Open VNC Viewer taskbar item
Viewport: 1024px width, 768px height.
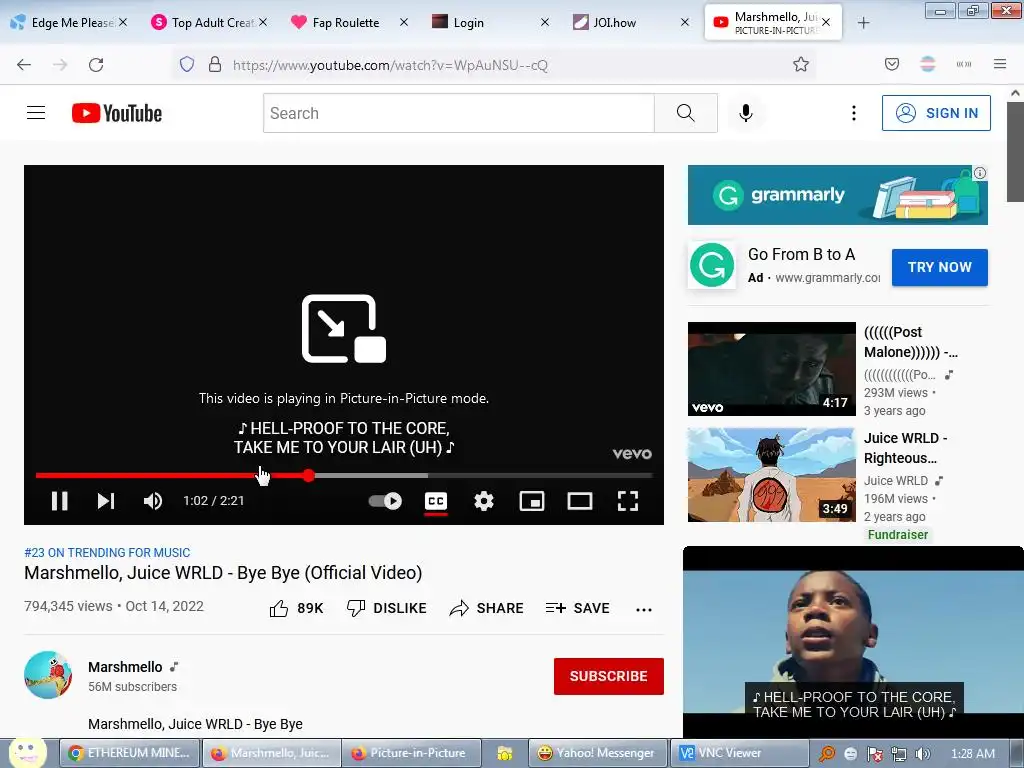(x=739, y=753)
